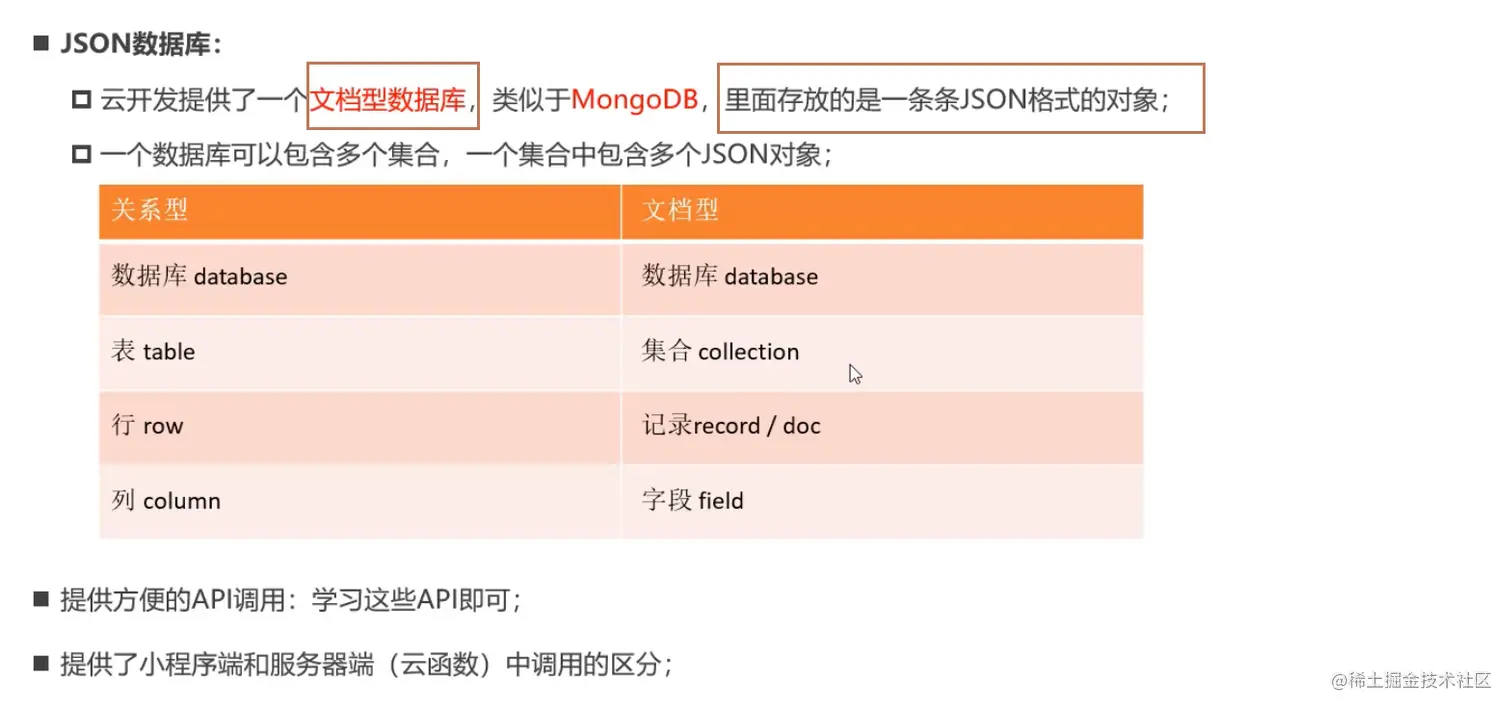Click the 列 column cell
Image resolution: width=1512 pixels, height=711 pixels.
pos(360,501)
